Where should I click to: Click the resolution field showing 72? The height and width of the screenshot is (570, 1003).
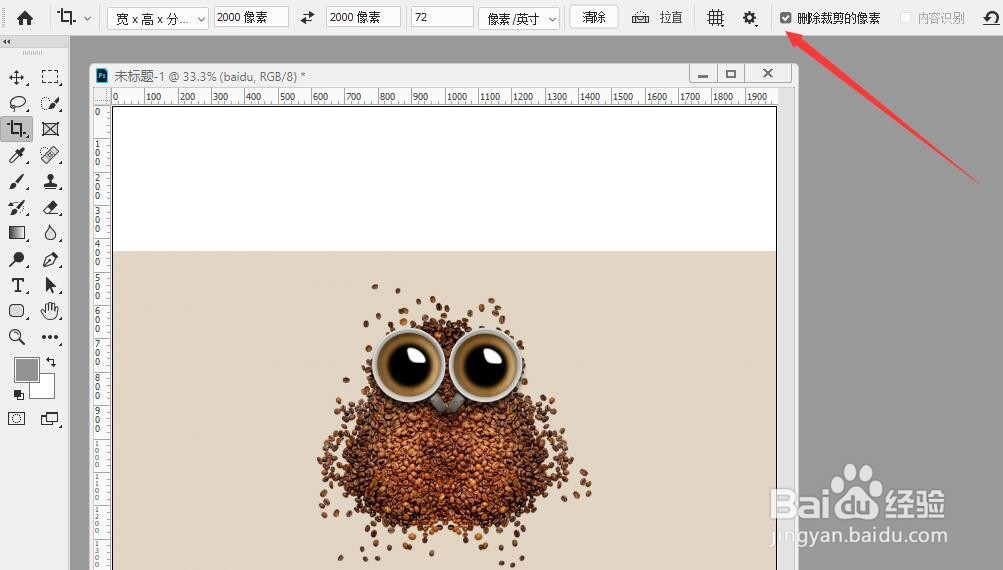pyautogui.click(x=442, y=17)
